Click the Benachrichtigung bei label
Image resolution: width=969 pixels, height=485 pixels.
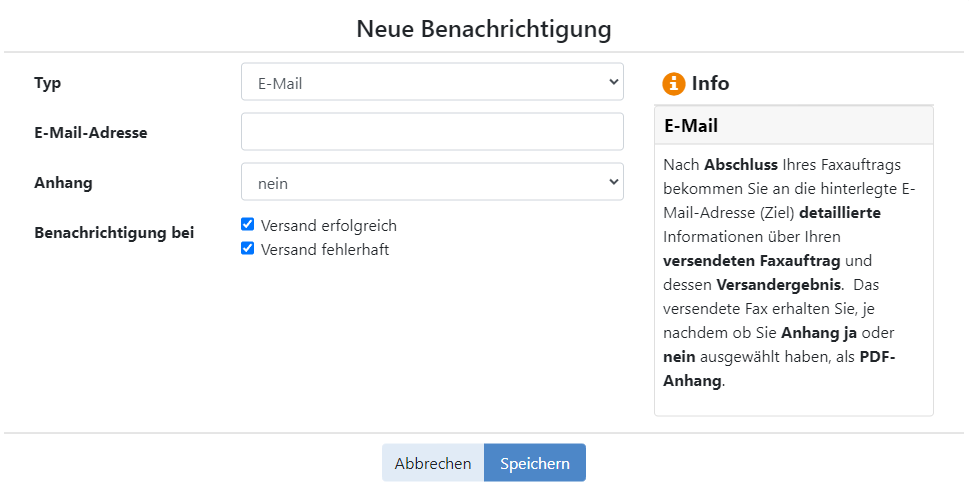click(114, 233)
